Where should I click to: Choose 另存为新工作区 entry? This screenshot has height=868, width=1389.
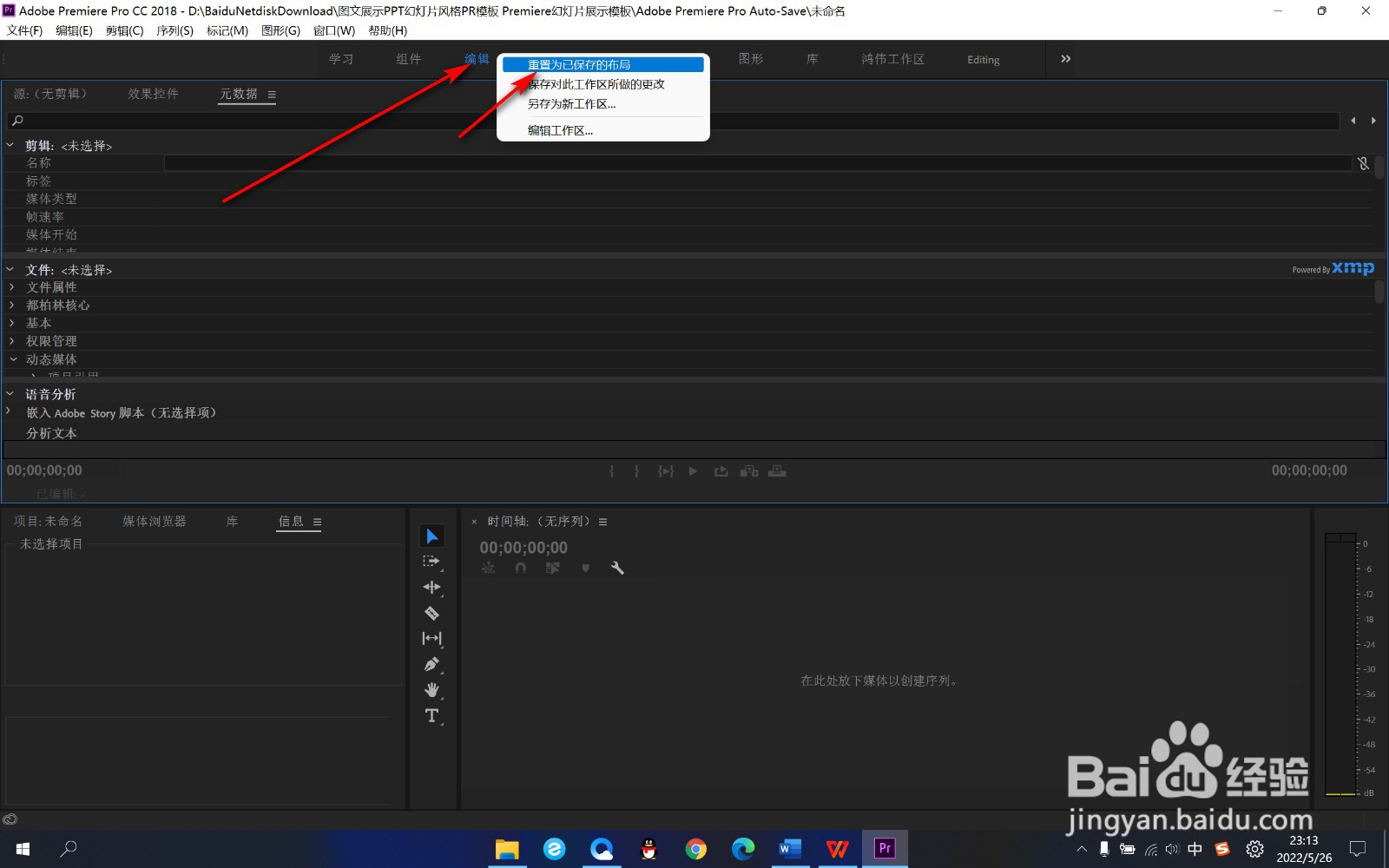pos(602,103)
